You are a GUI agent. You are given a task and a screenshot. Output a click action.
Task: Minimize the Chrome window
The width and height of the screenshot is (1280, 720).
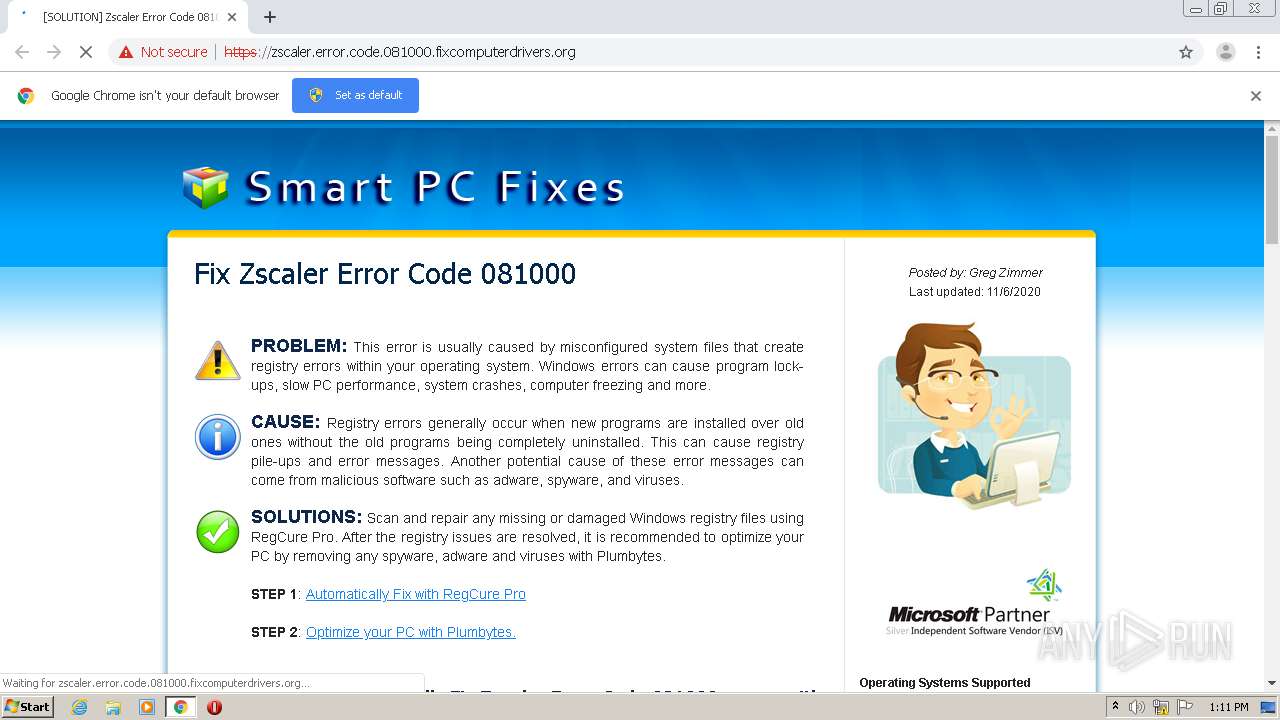coord(1196,9)
